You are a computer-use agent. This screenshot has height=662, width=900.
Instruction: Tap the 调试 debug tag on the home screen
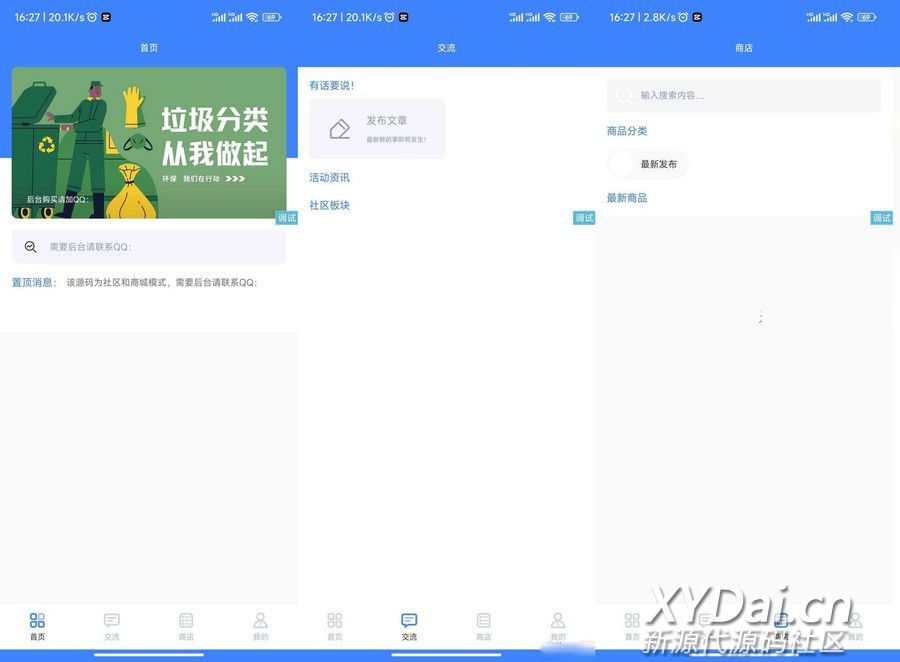287,218
